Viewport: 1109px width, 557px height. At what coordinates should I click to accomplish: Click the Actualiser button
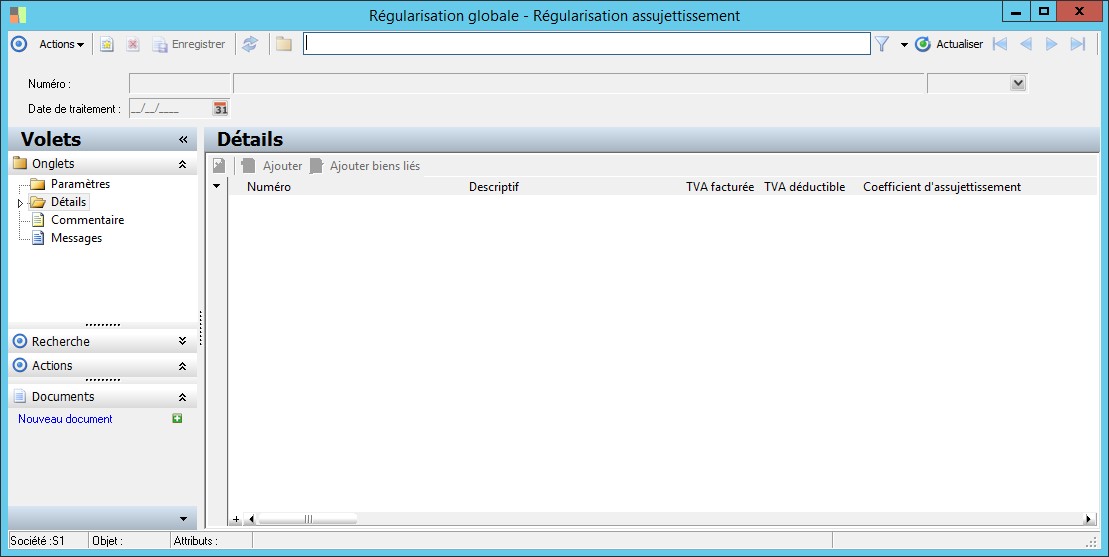[x=948, y=44]
